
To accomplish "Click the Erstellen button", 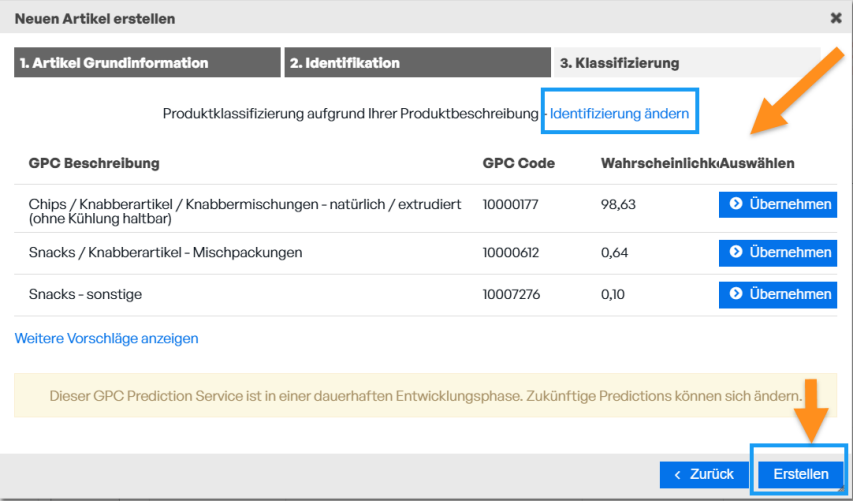I will (801, 474).
